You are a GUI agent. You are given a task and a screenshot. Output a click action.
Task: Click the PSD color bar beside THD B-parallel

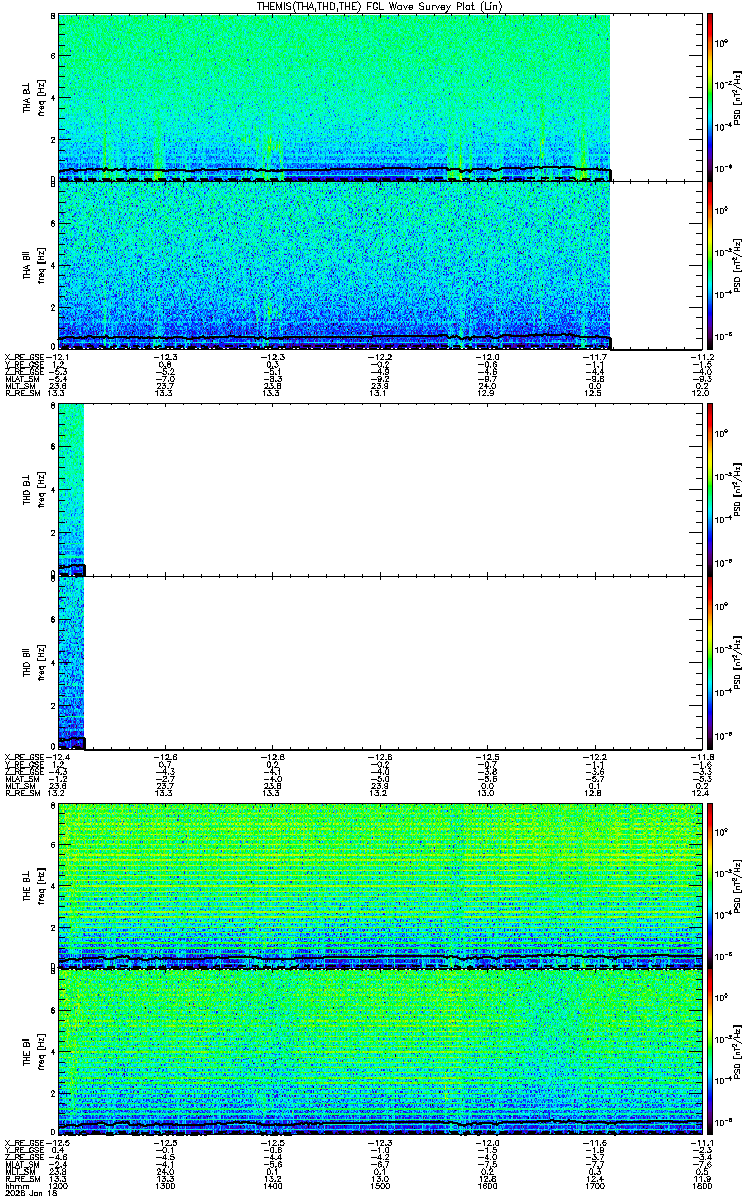(710, 662)
